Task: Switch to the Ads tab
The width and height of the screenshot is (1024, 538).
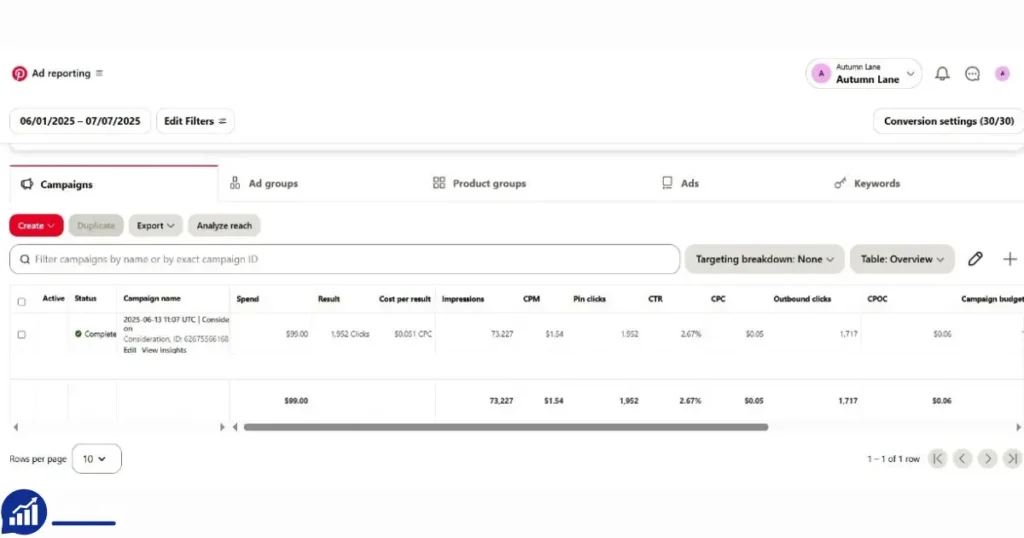Action: tap(680, 183)
